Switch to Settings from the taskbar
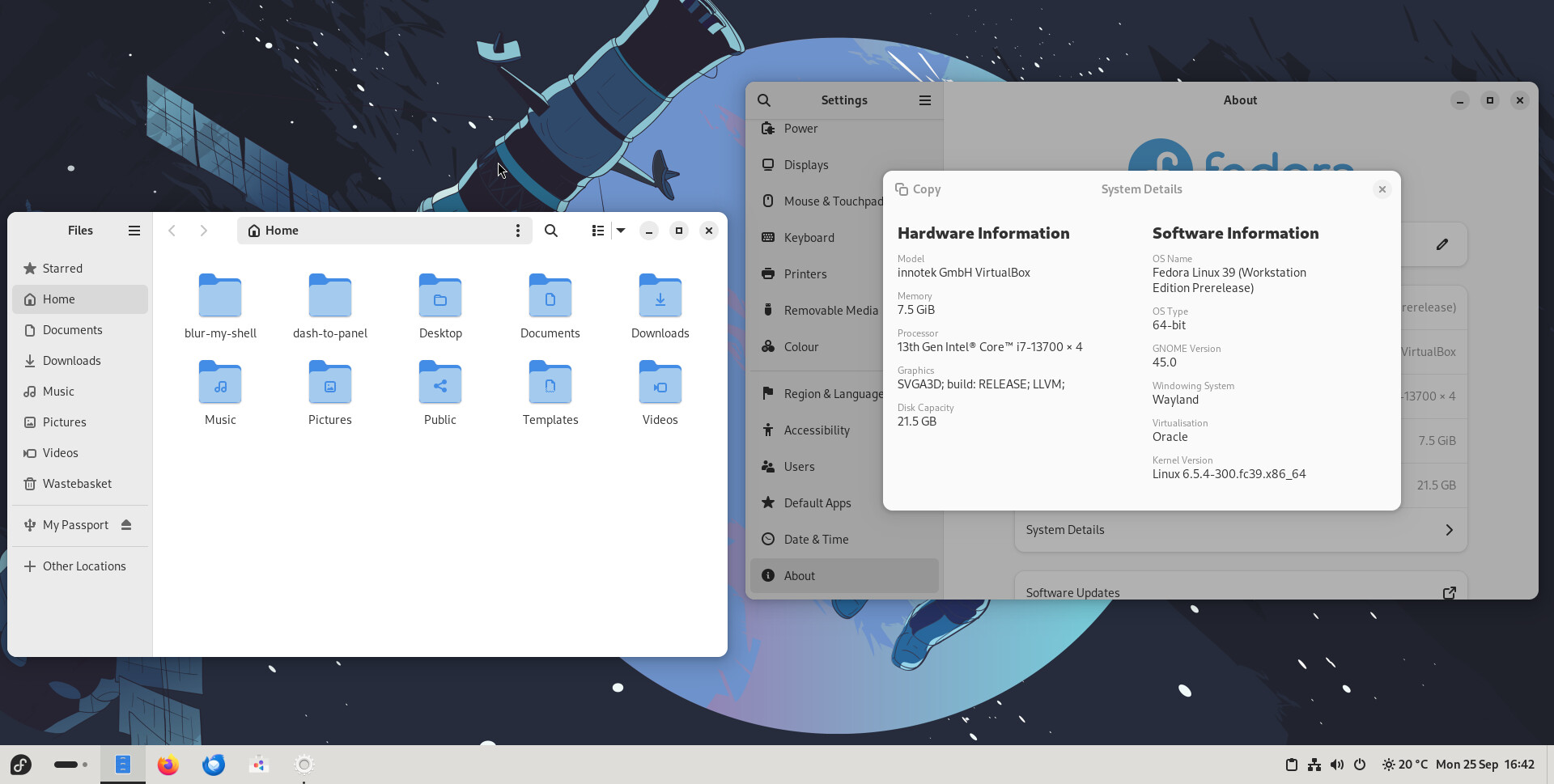 304,765
